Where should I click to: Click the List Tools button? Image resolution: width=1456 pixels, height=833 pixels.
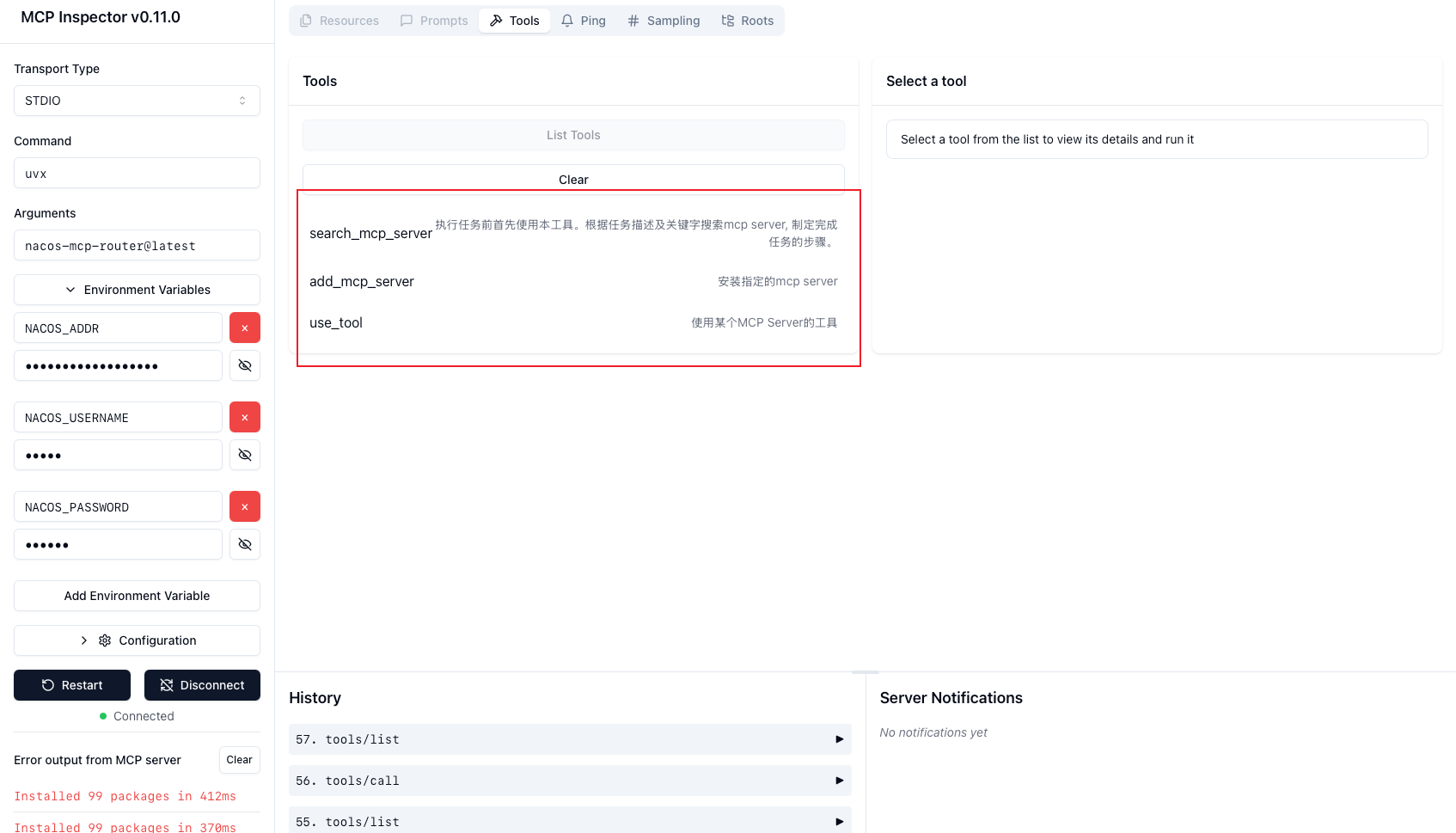pyautogui.click(x=572, y=135)
